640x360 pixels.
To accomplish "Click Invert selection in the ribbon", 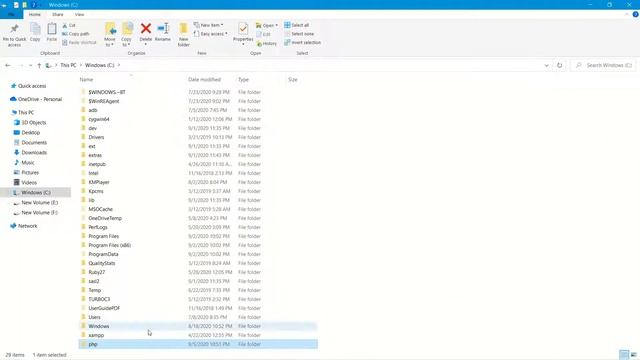I will [x=302, y=42].
